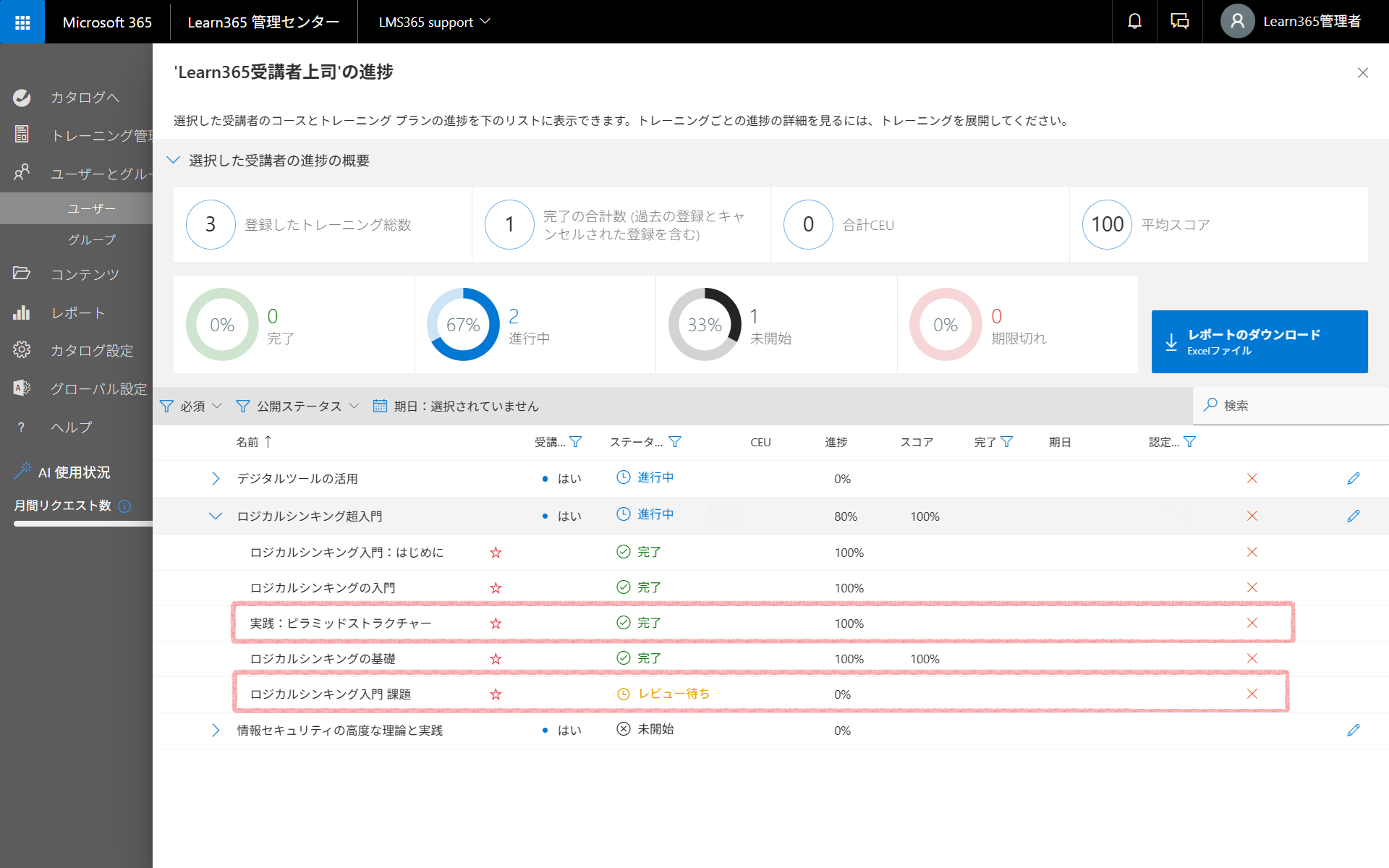Click the グローバル設定 icon
The image size is (1389, 868).
[22, 388]
